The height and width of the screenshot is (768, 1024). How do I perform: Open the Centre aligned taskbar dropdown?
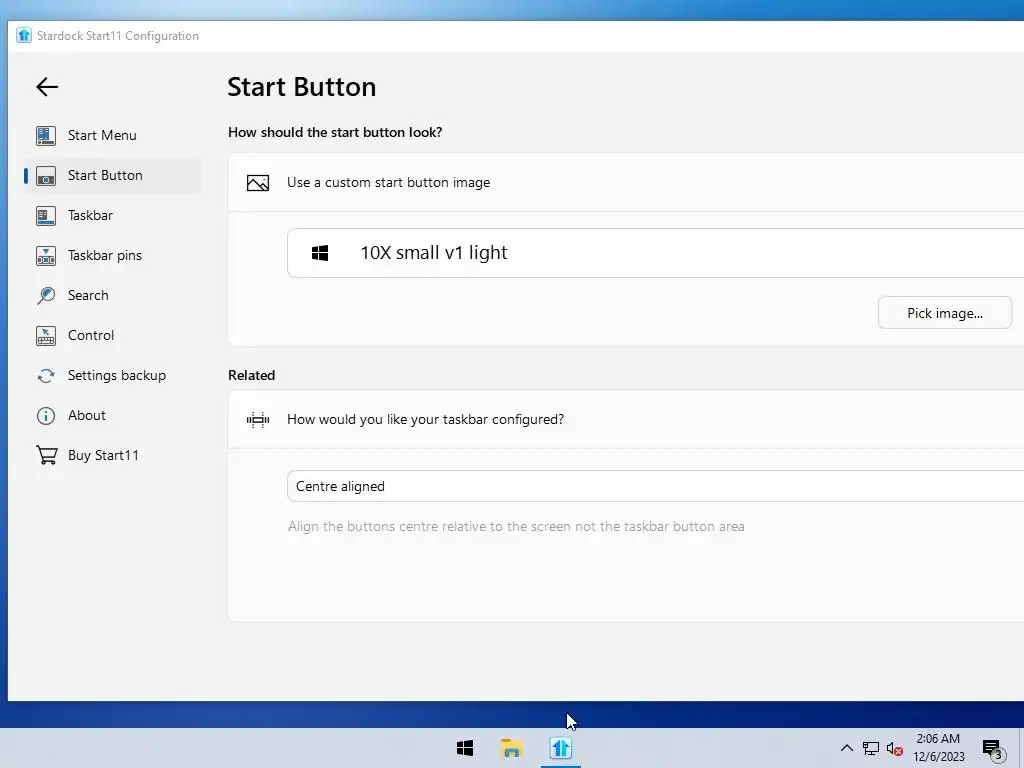pos(656,486)
